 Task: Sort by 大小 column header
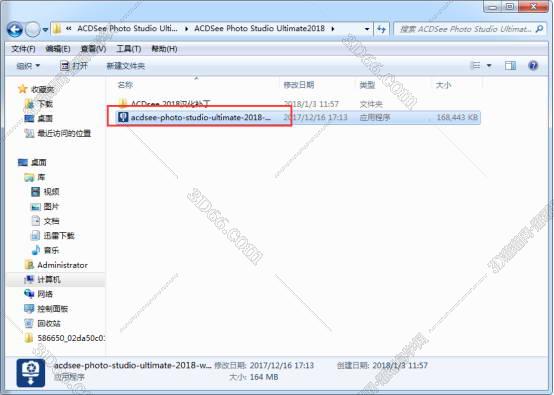coord(443,85)
